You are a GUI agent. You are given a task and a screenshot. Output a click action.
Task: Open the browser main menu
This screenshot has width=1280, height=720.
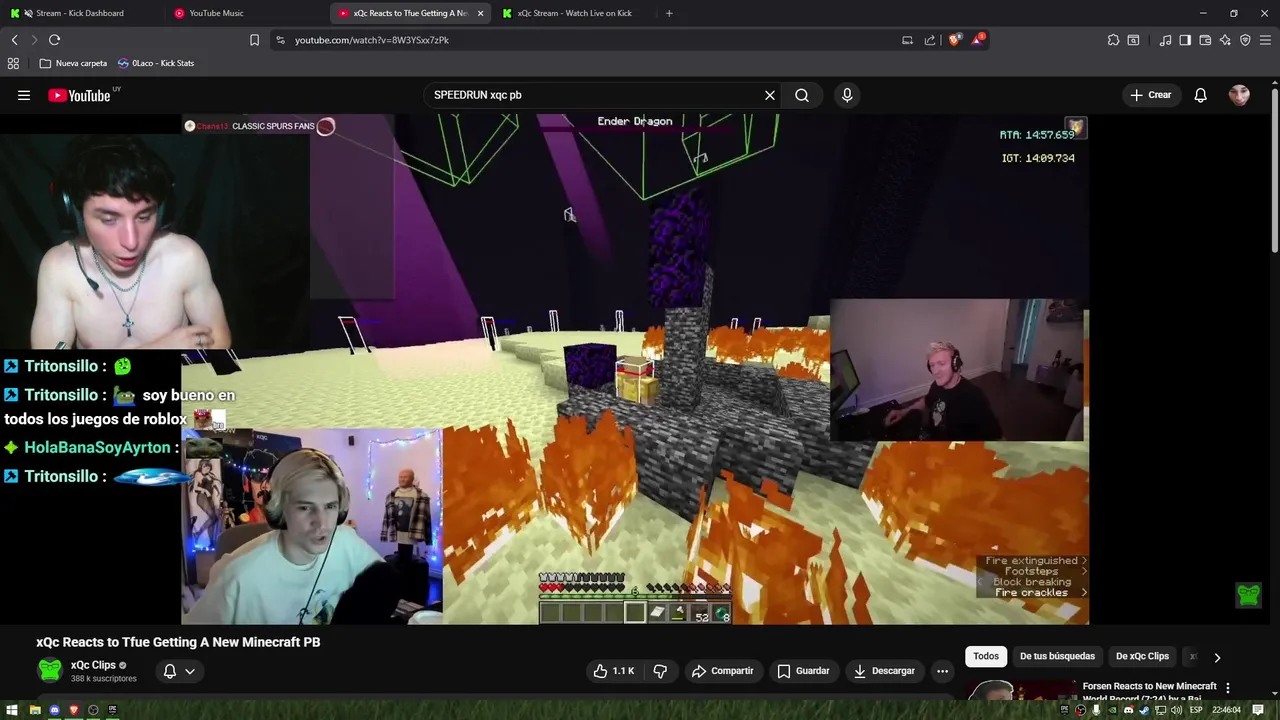point(1265,40)
